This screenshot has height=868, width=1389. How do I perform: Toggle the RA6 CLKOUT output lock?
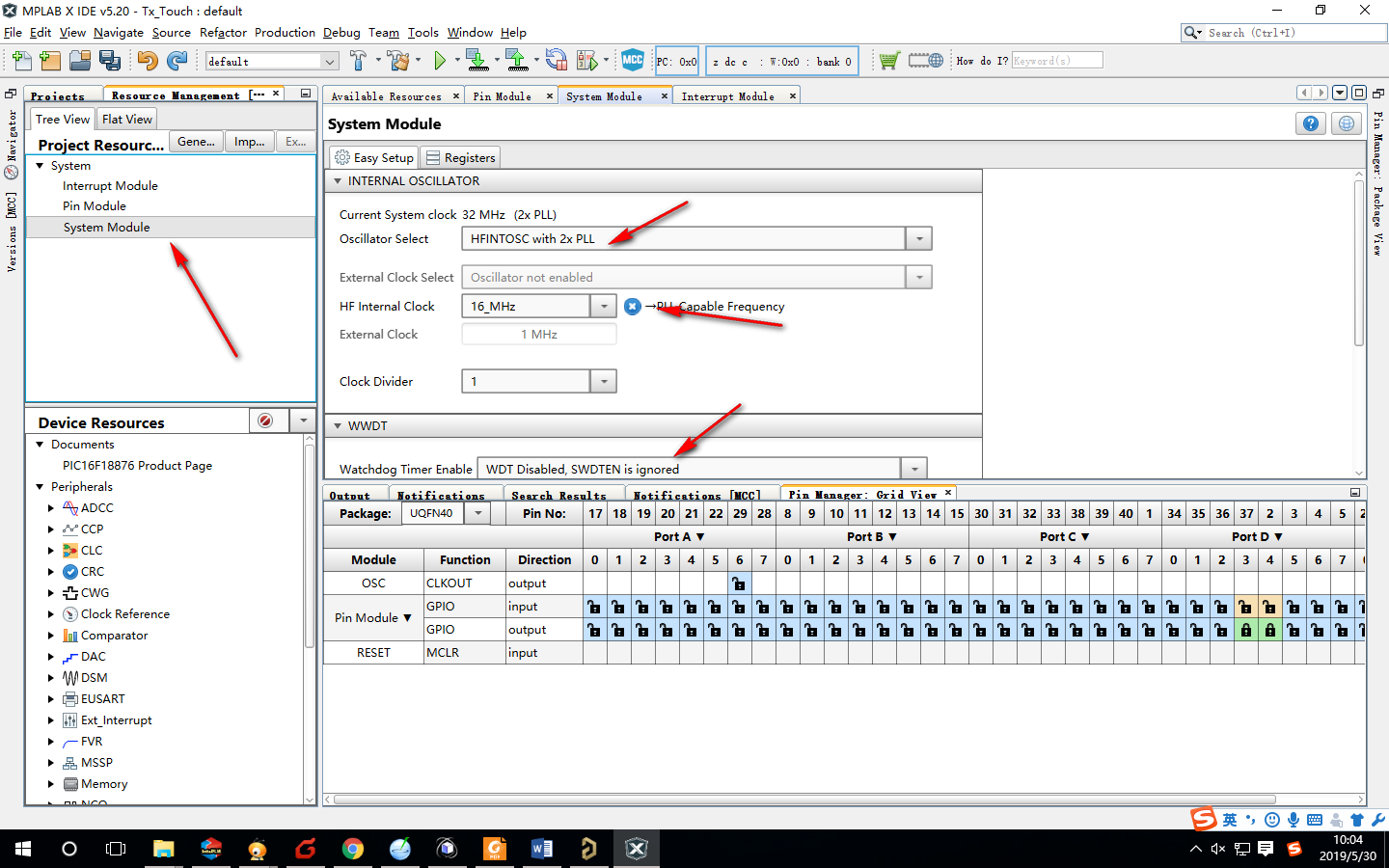(x=739, y=583)
